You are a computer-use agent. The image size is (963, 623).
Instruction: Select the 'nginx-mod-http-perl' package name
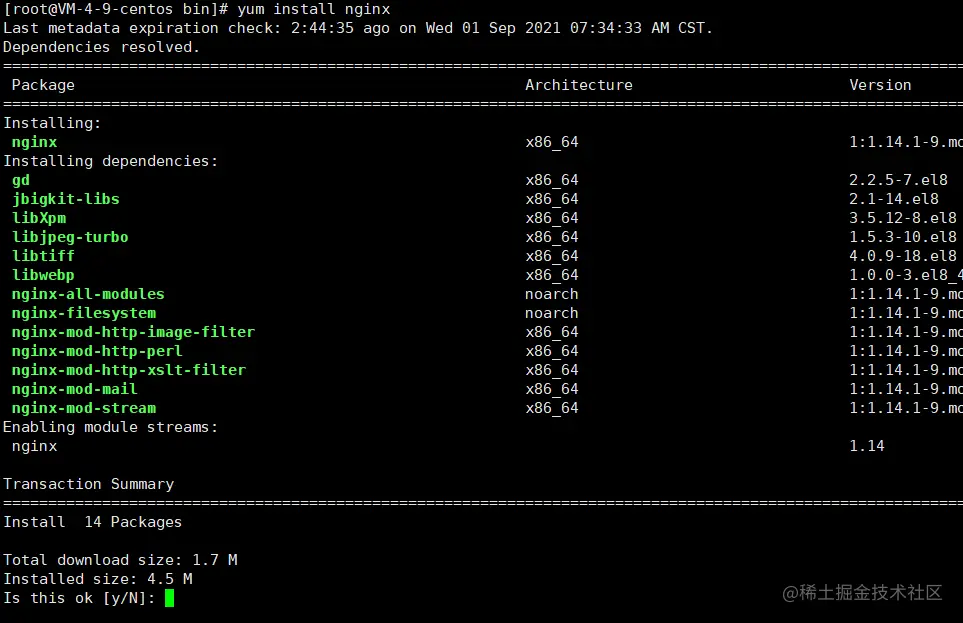click(97, 351)
